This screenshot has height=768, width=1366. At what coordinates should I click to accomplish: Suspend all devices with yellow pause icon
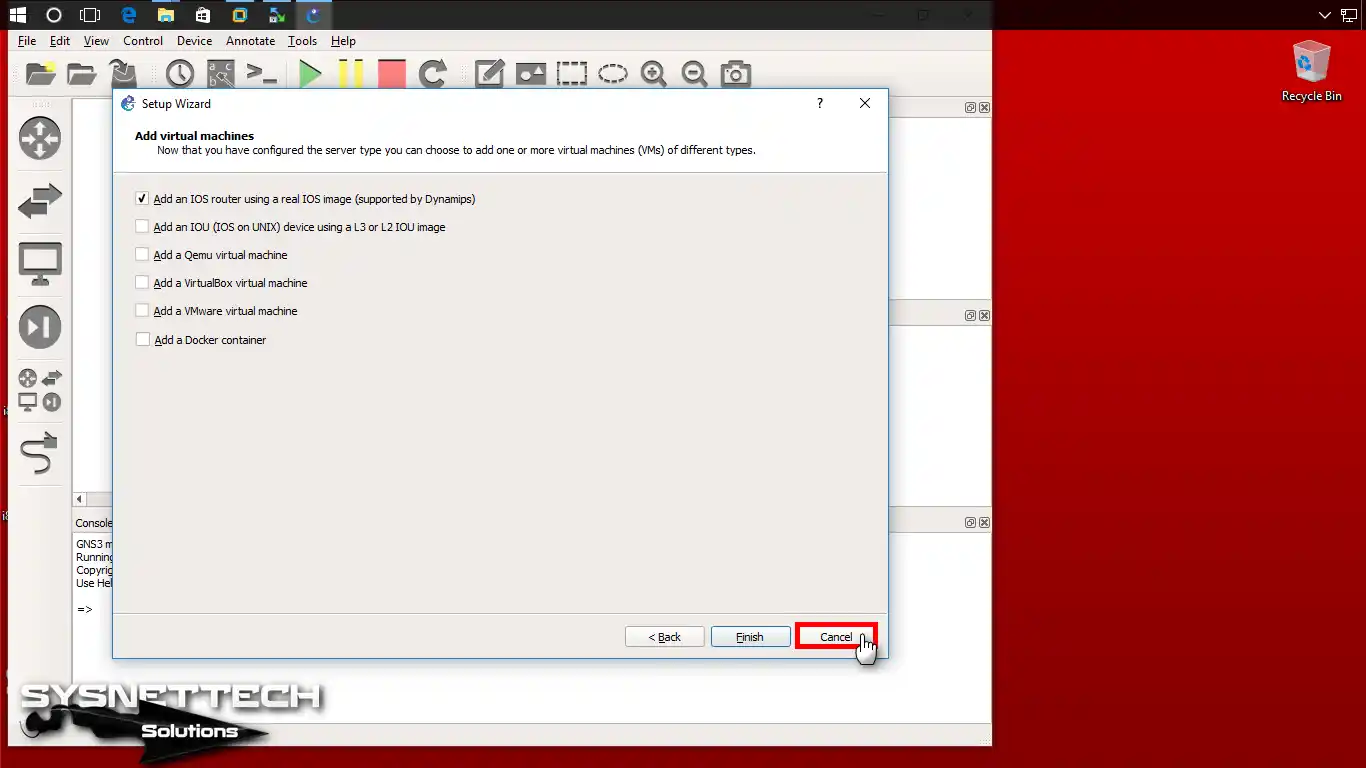[351, 73]
